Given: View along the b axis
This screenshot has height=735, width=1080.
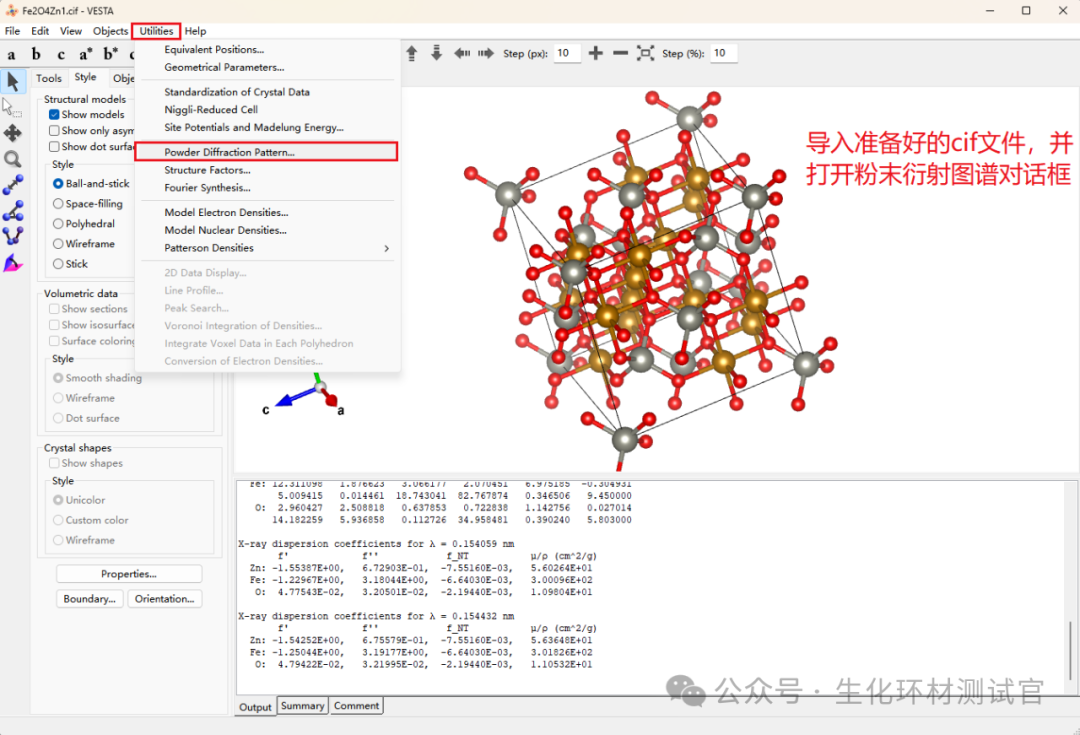Looking at the screenshot, I should coord(36,54).
